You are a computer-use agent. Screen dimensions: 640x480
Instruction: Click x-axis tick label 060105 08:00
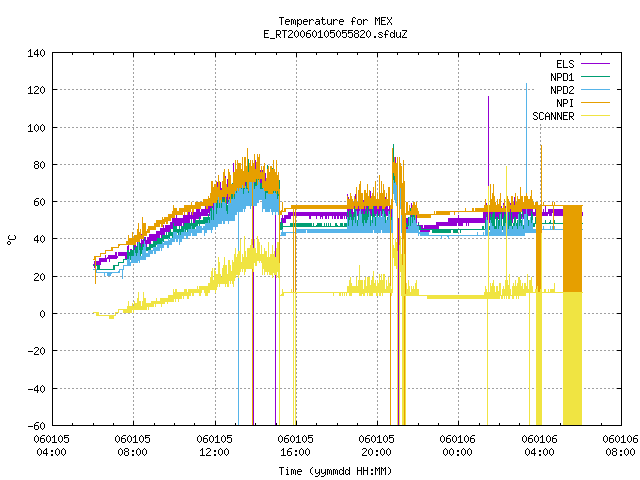[x=133, y=446]
